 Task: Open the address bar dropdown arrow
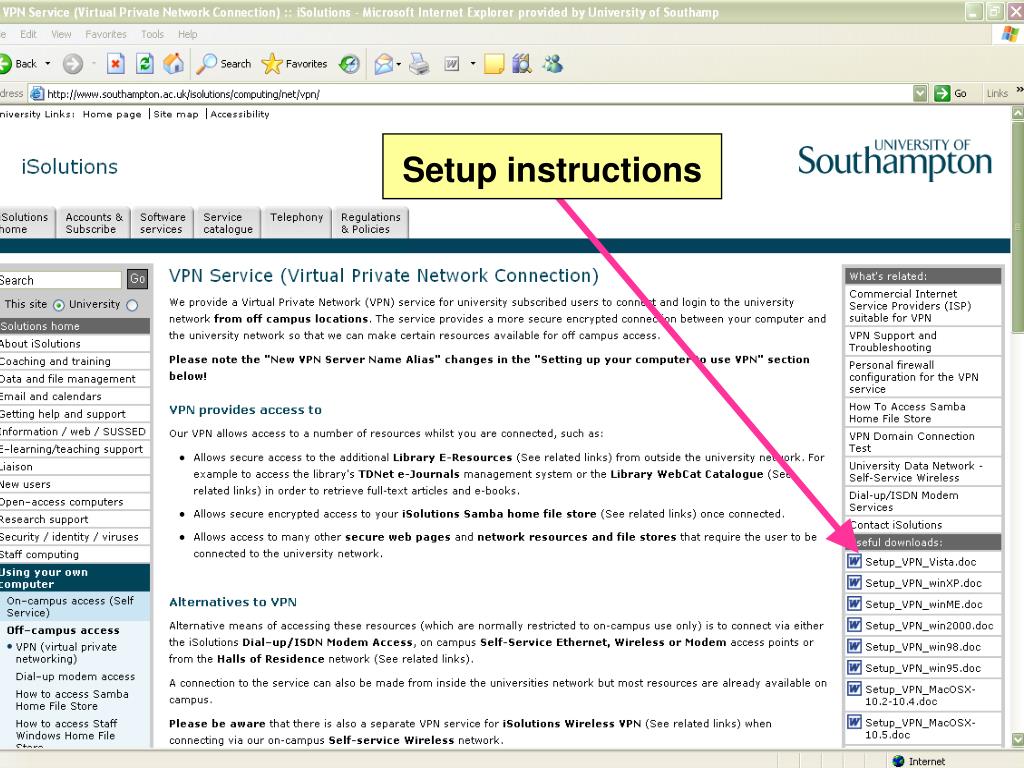(920, 93)
